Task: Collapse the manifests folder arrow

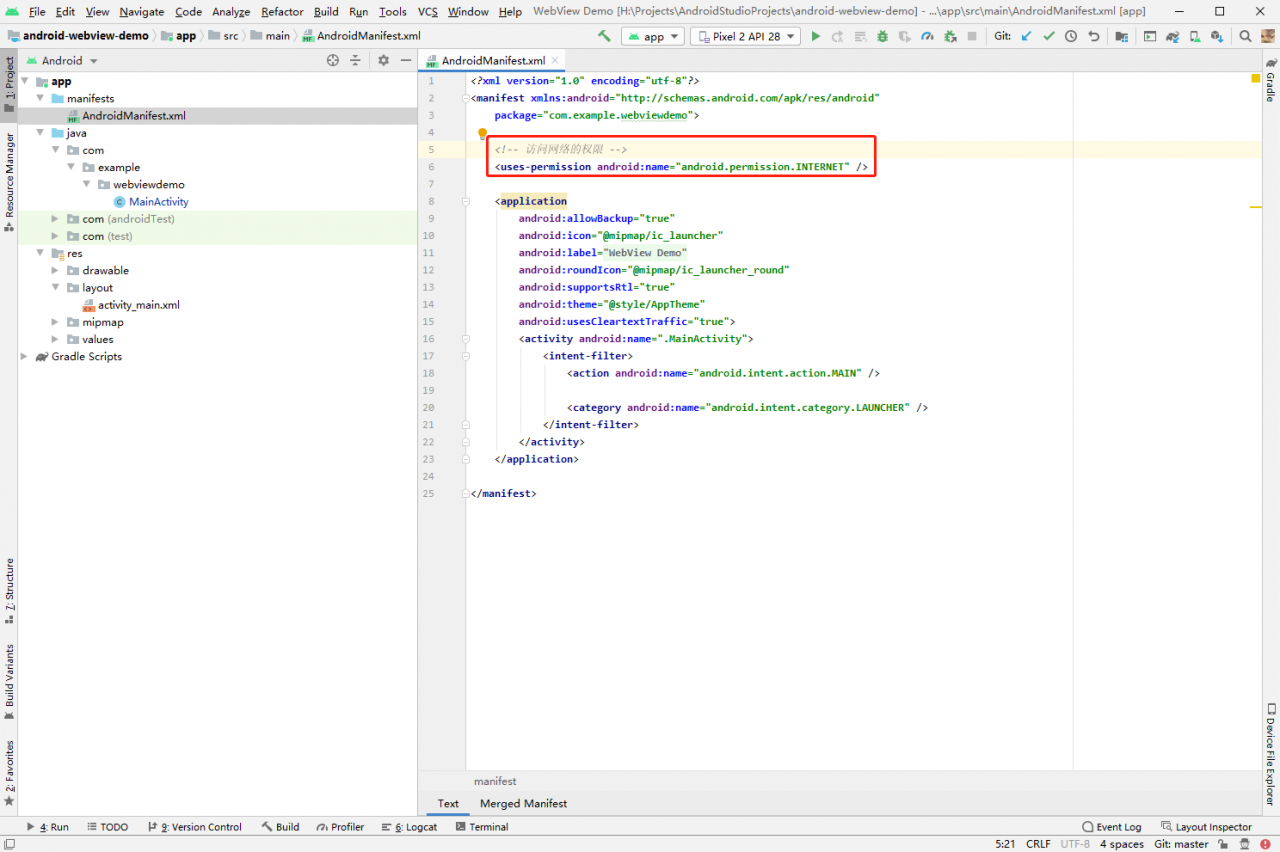Action: [41, 99]
